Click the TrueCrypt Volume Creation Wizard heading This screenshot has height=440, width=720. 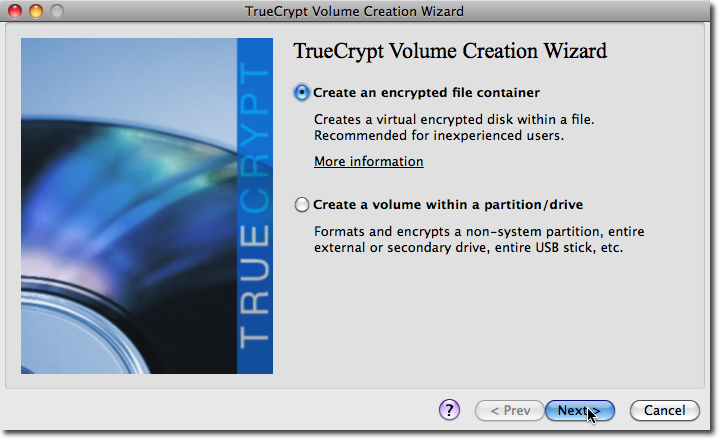[450, 51]
